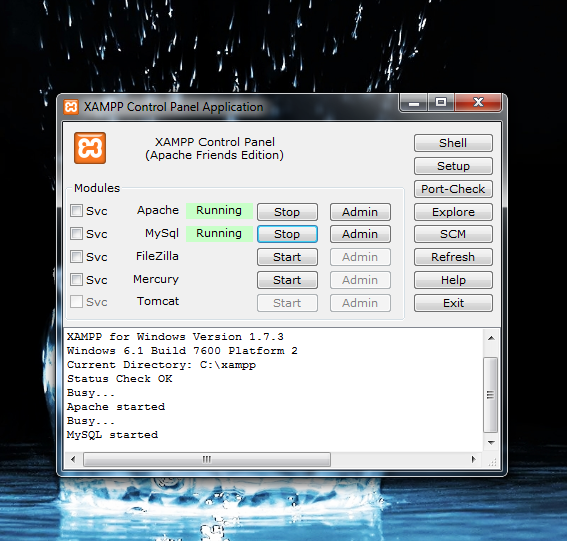
Task: Click log line 'Windows 6.1 Build 7600 Platform 2'
Action: point(182,351)
